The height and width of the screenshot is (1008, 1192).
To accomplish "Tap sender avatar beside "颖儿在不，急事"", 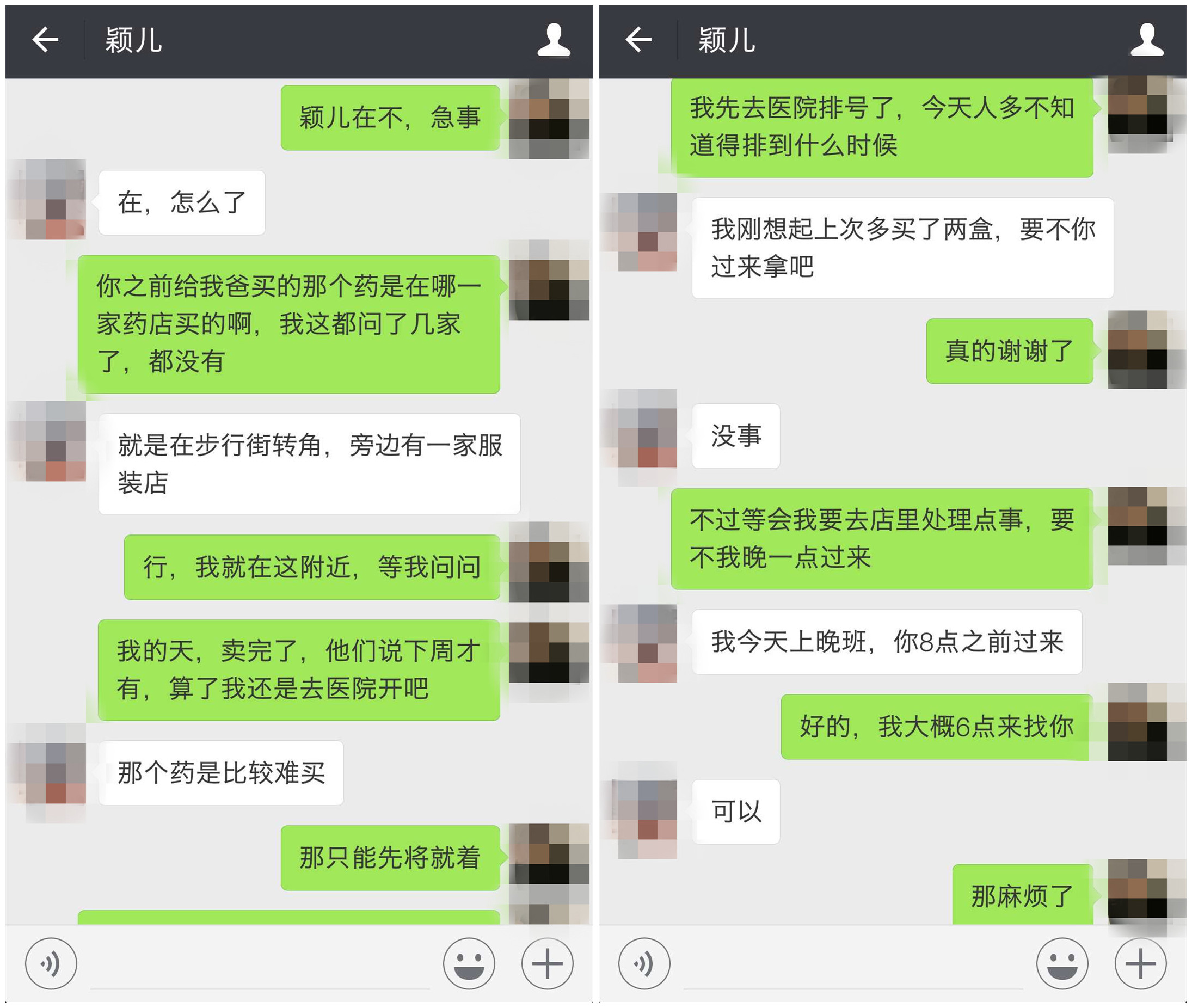I will pos(549,119).
